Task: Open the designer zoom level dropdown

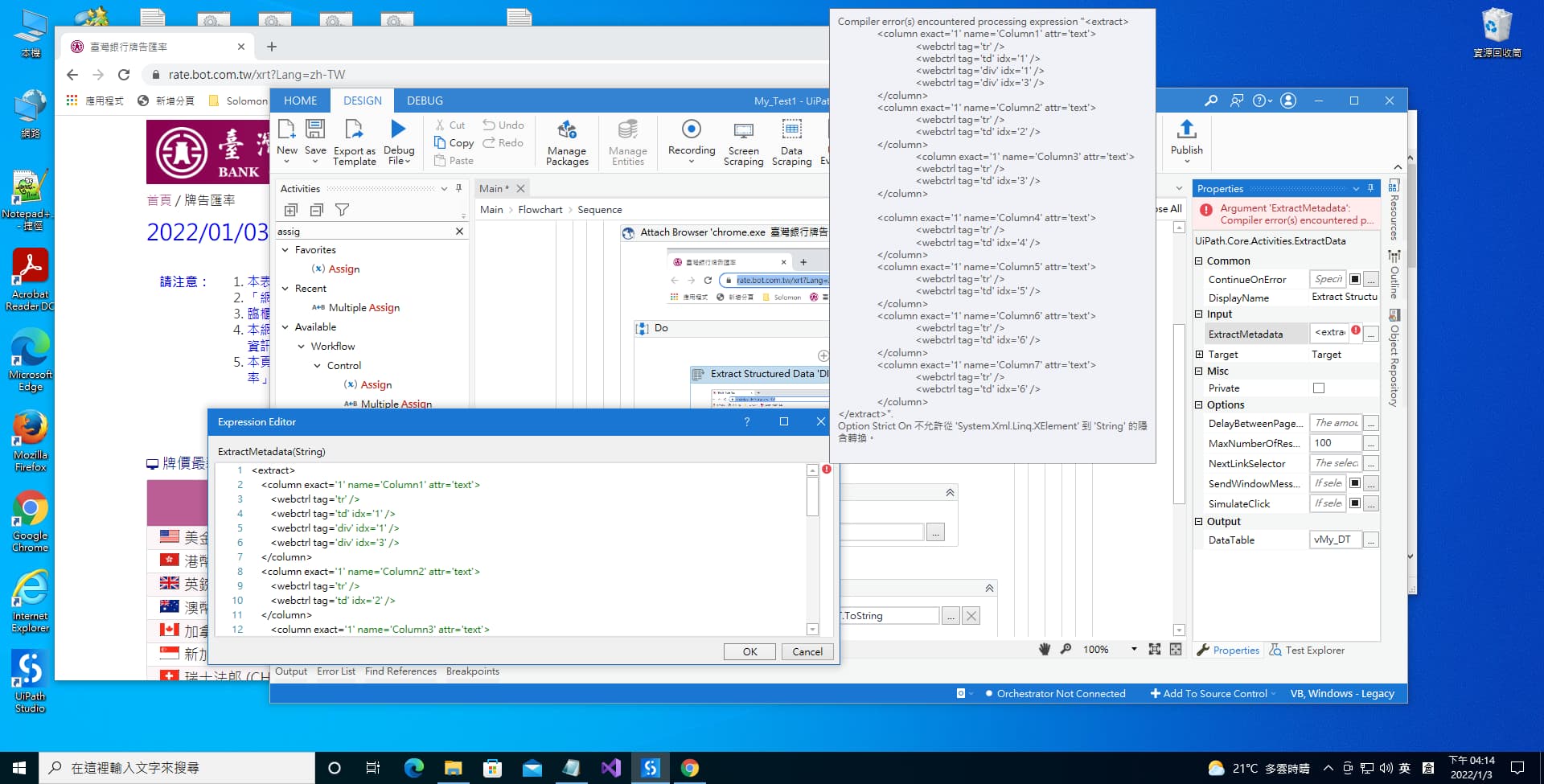Action: [1134, 649]
